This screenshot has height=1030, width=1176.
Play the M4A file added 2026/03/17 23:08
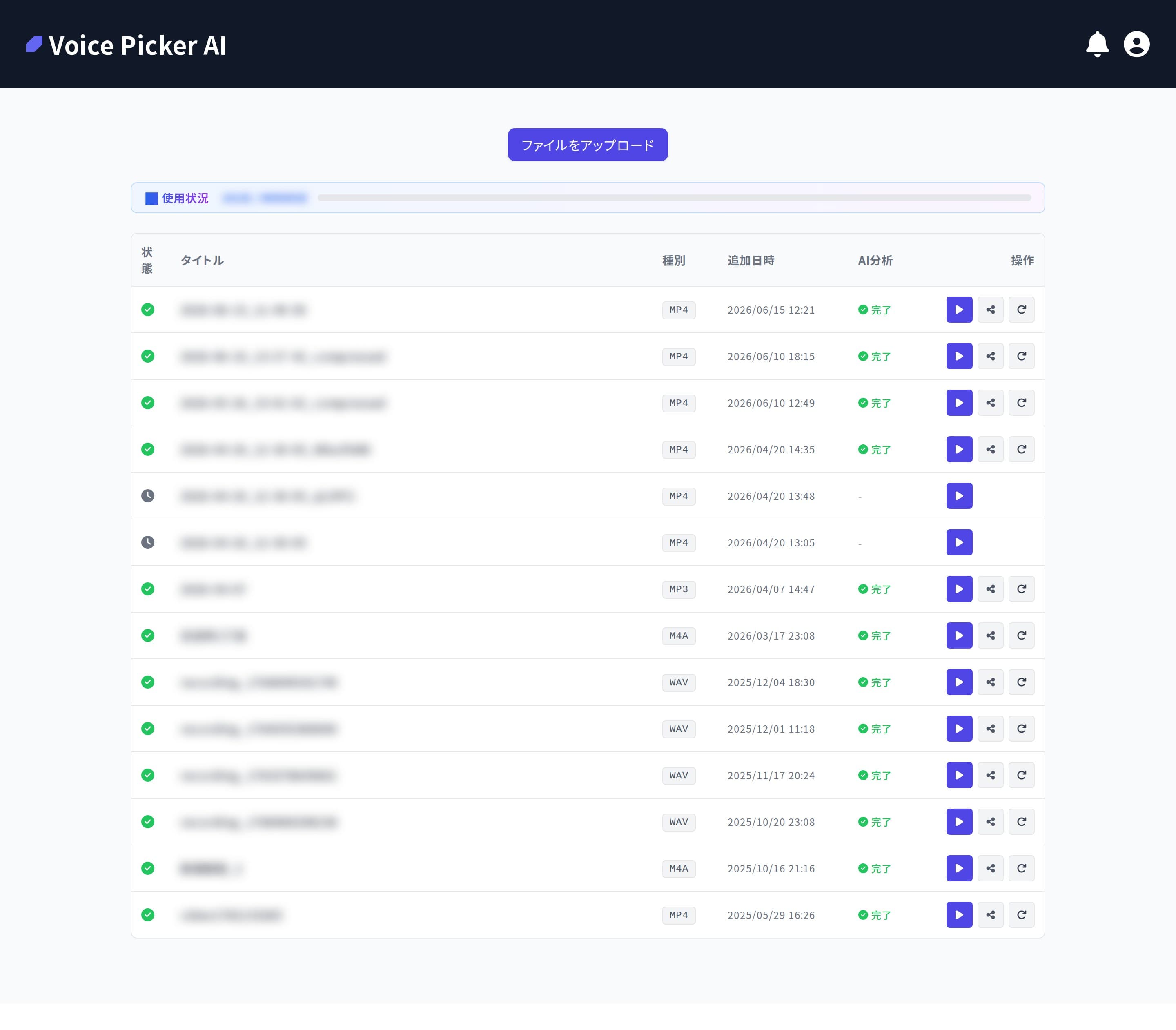coord(959,636)
